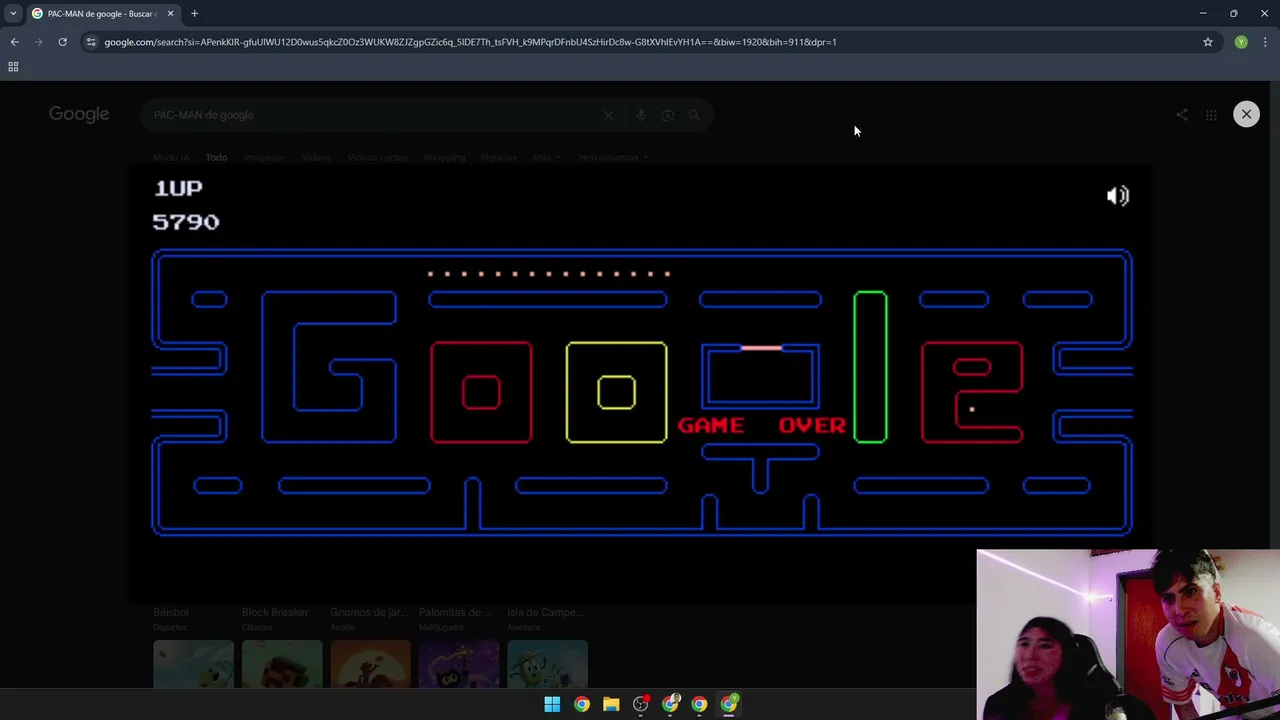
Task: Open the Windows Start menu
Action: pyautogui.click(x=552, y=704)
